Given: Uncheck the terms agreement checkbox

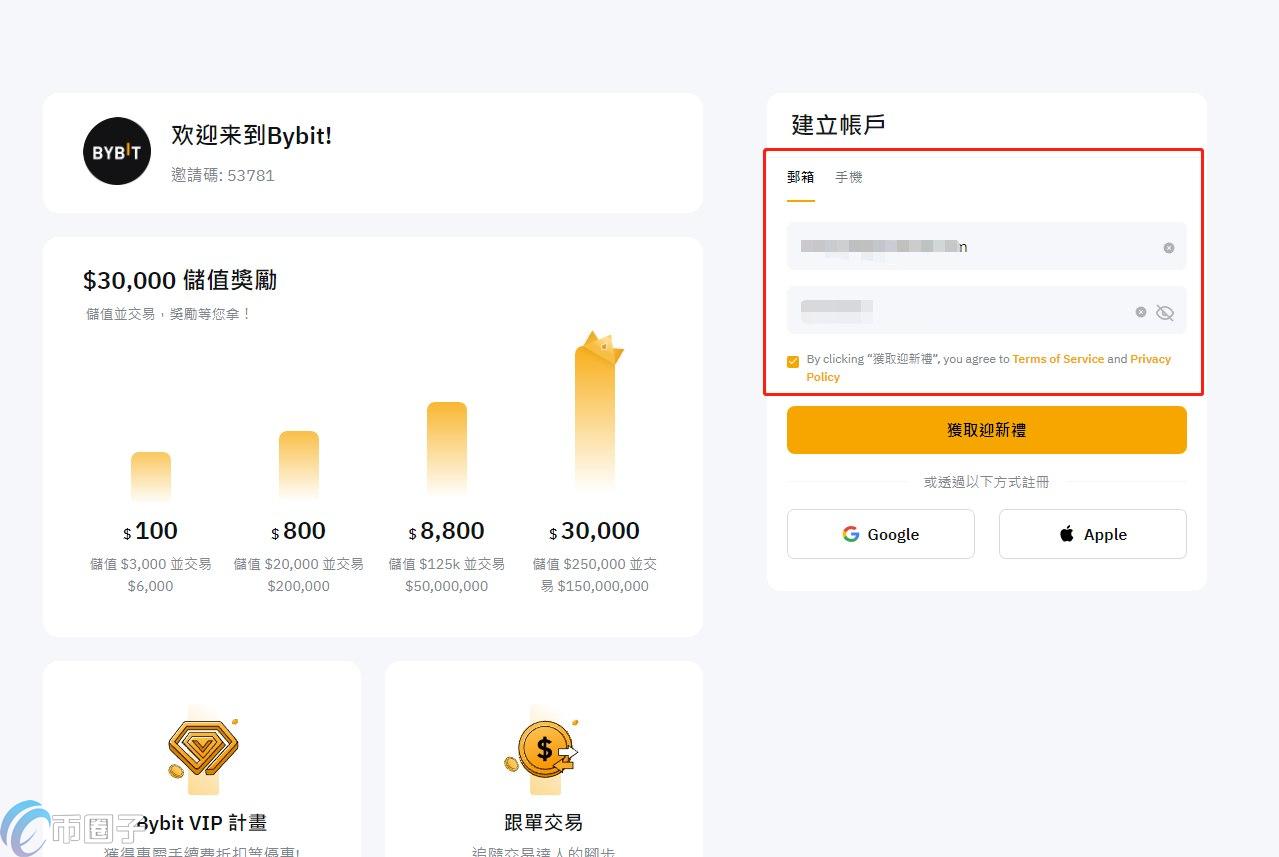Looking at the screenshot, I should [793, 361].
